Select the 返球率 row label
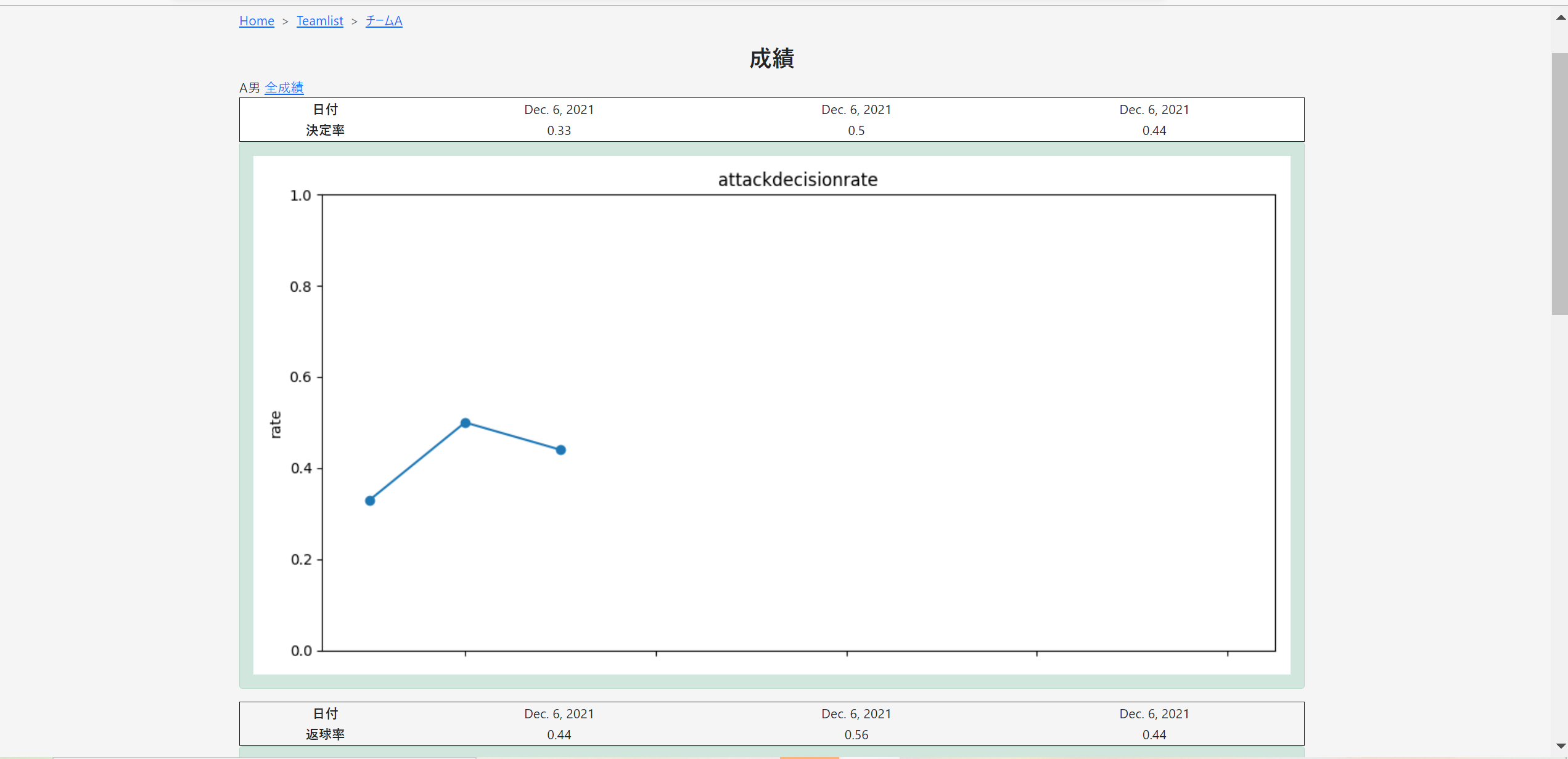The width and height of the screenshot is (1568, 759). (325, 734)
